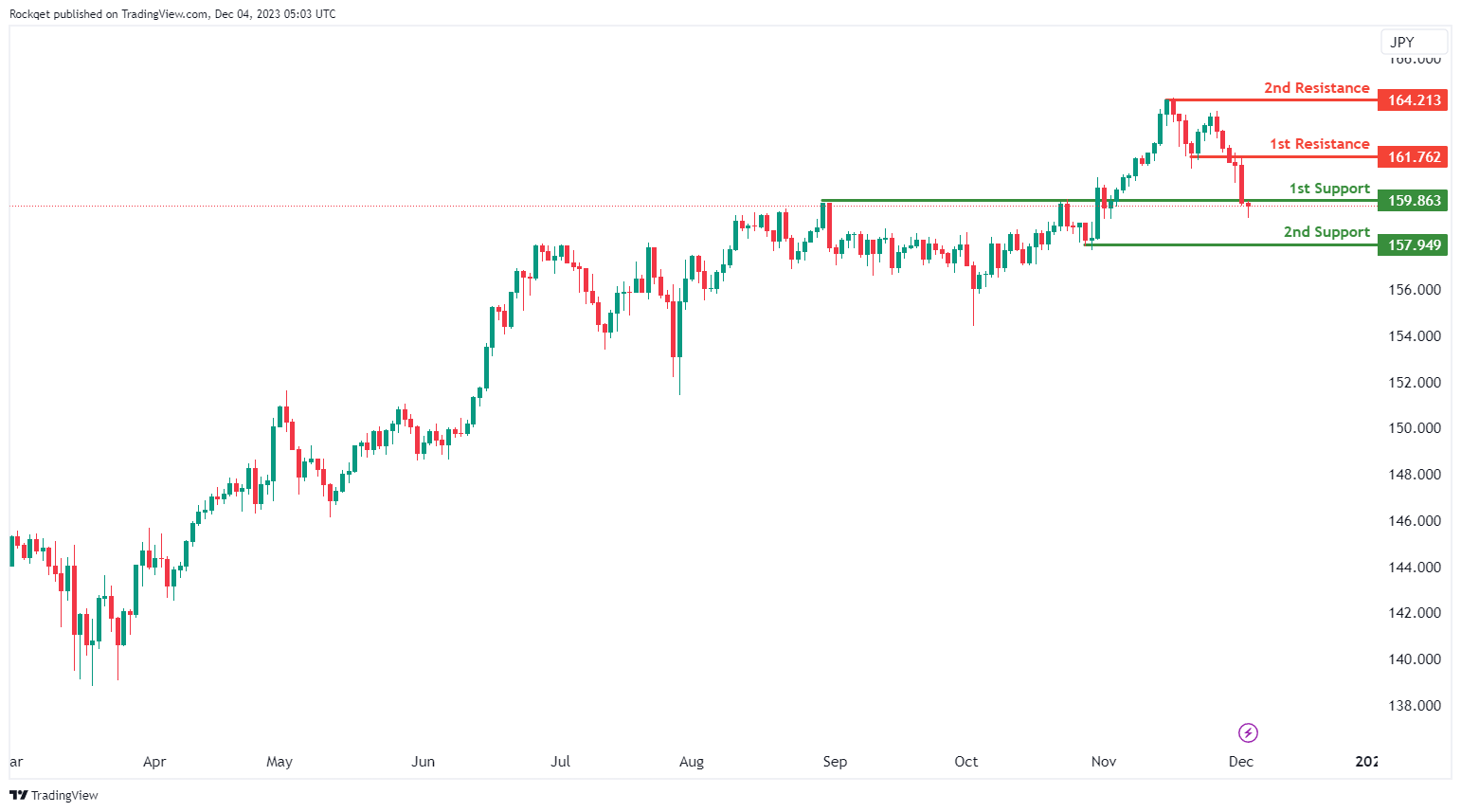Select the green 157.949 price tag

(1413, 245)
